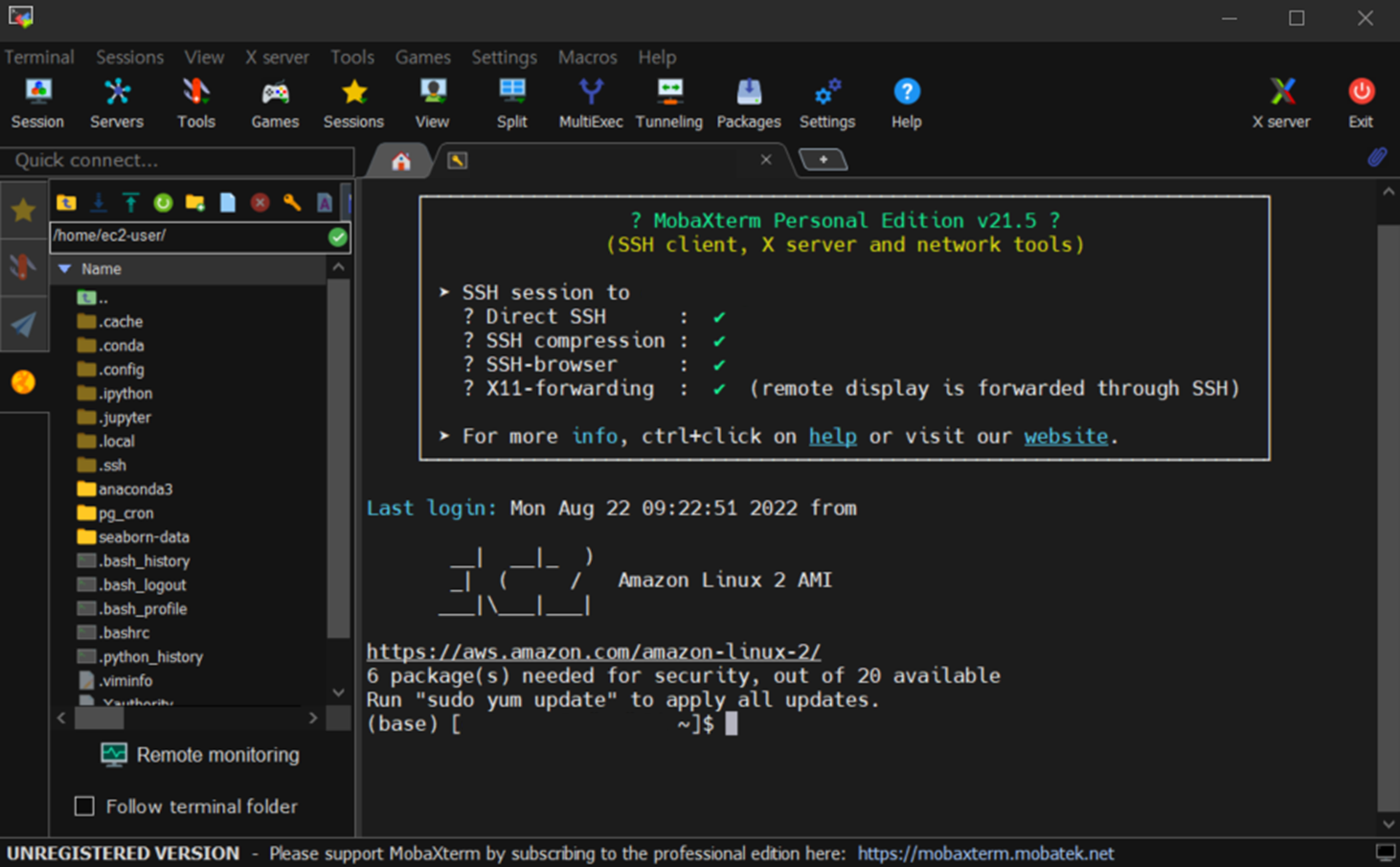This screenshot has height=867, width=1400.
Task: Open the website link in banner
Action: 1066,436
